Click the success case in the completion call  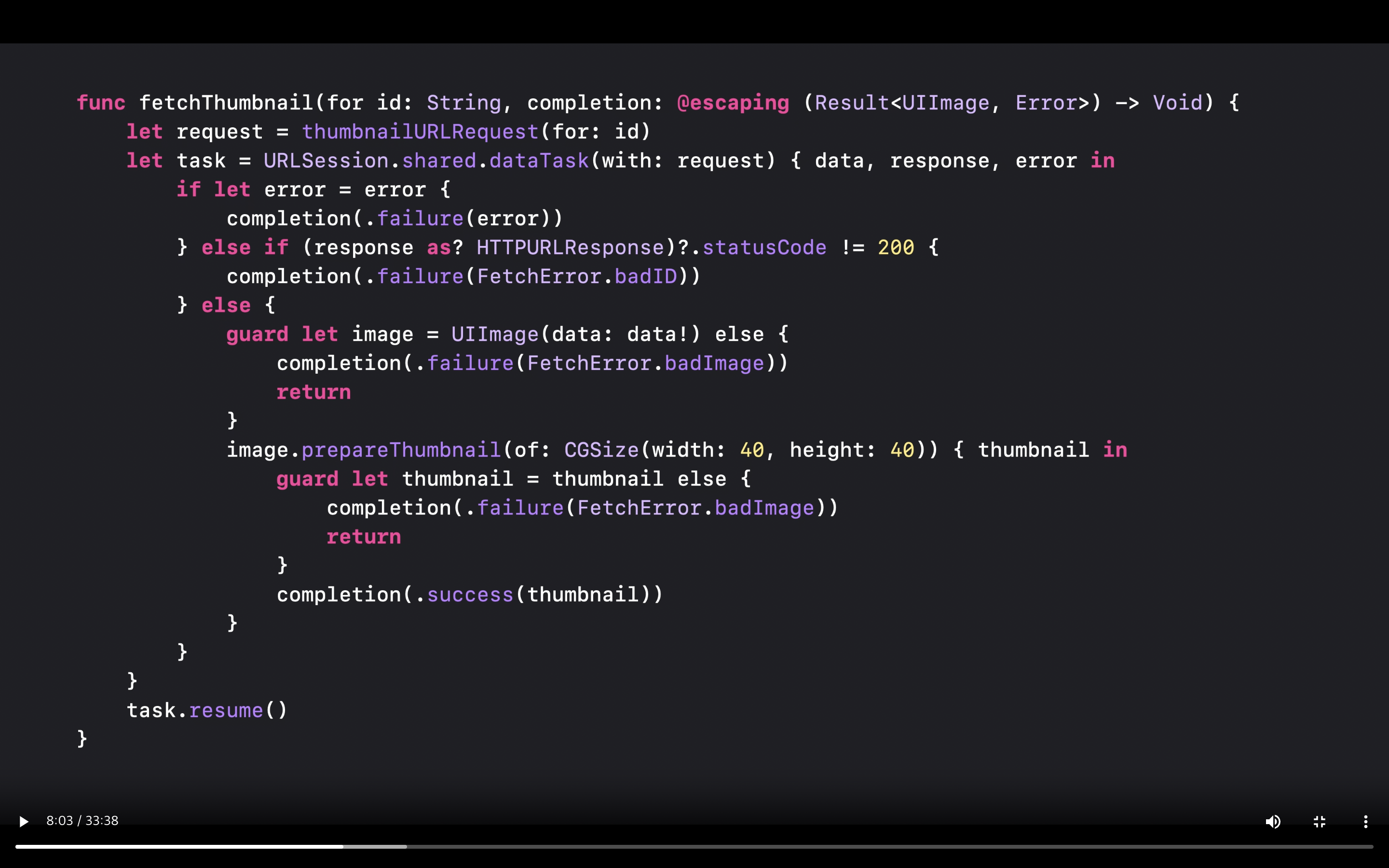(470, 595)
